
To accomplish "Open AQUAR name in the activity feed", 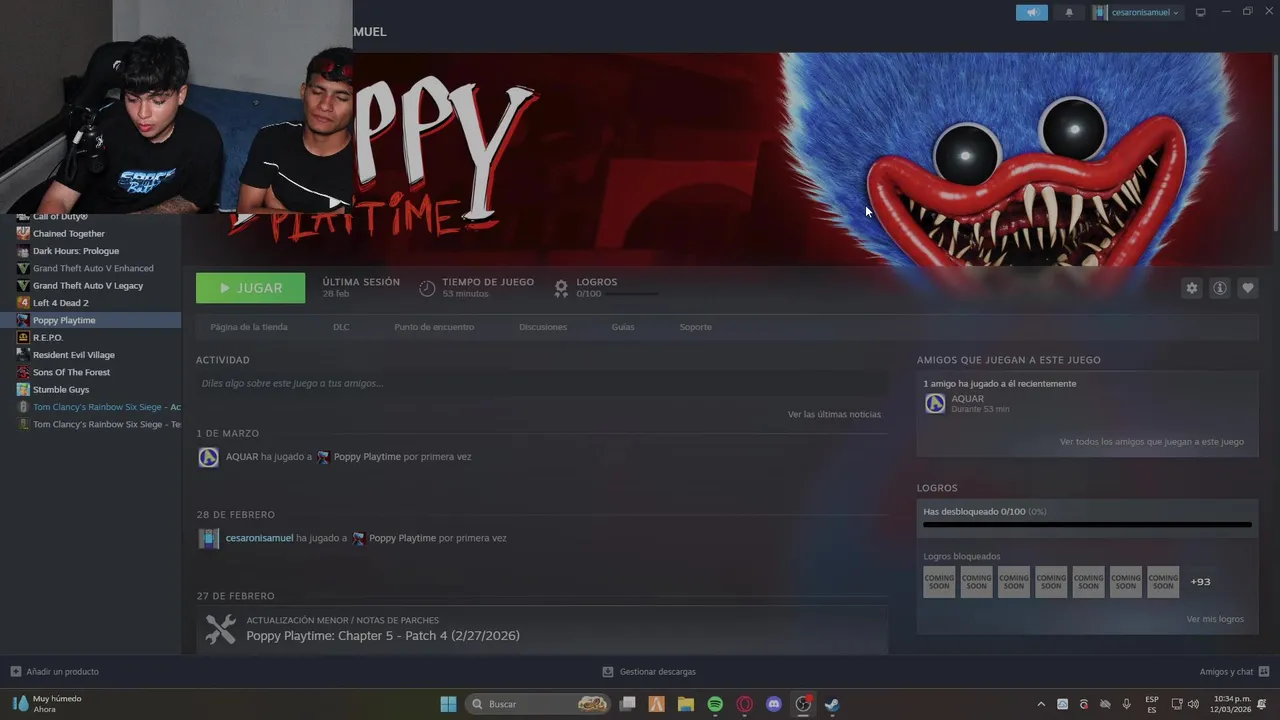I will point(242,457).
